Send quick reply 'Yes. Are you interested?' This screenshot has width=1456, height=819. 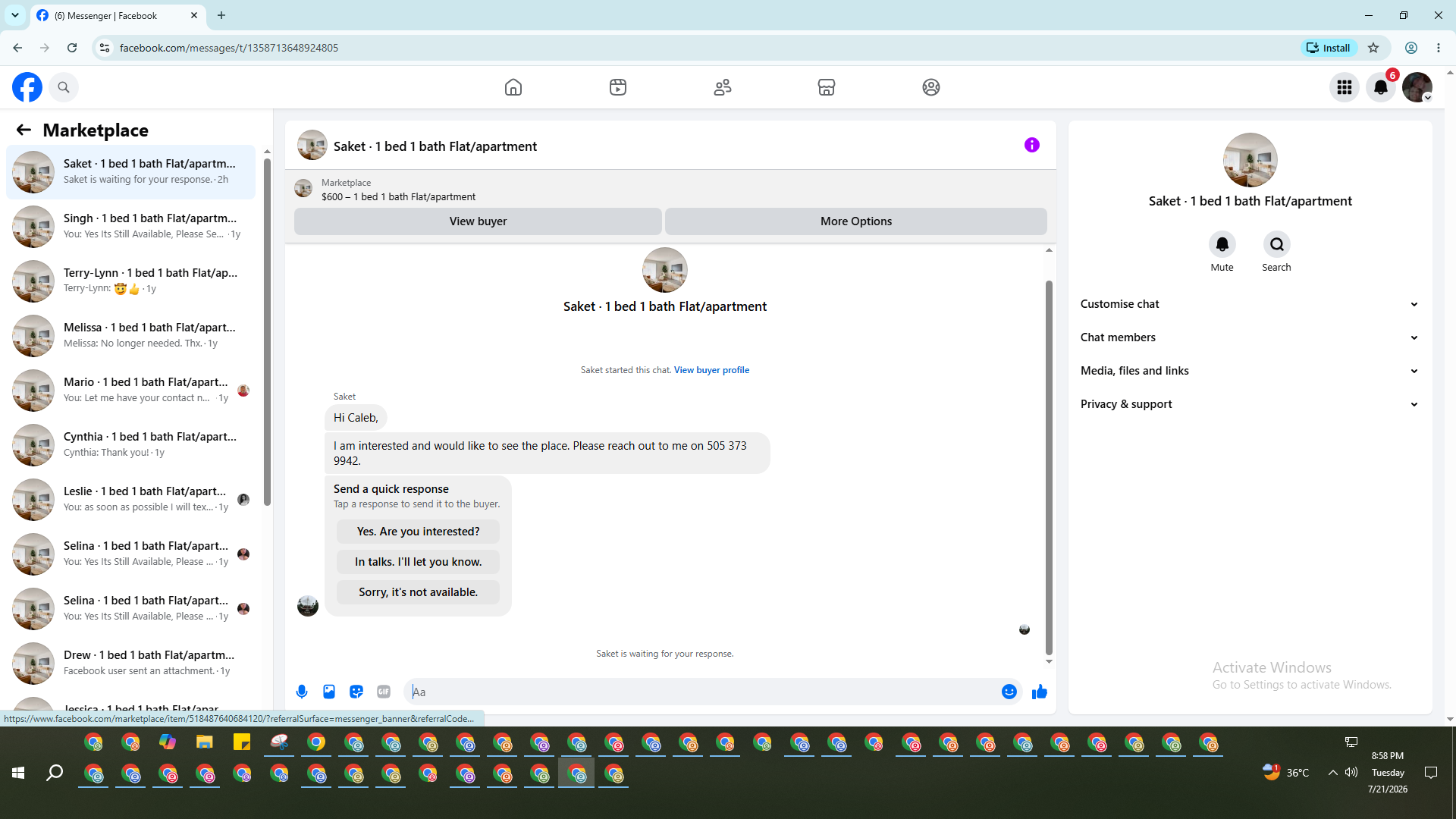418,532
